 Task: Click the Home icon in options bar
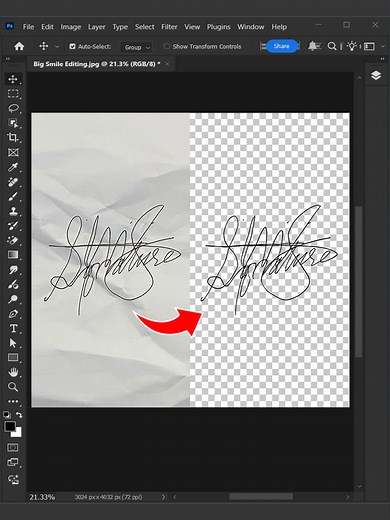pyautogui.click(x=19, y=46)
